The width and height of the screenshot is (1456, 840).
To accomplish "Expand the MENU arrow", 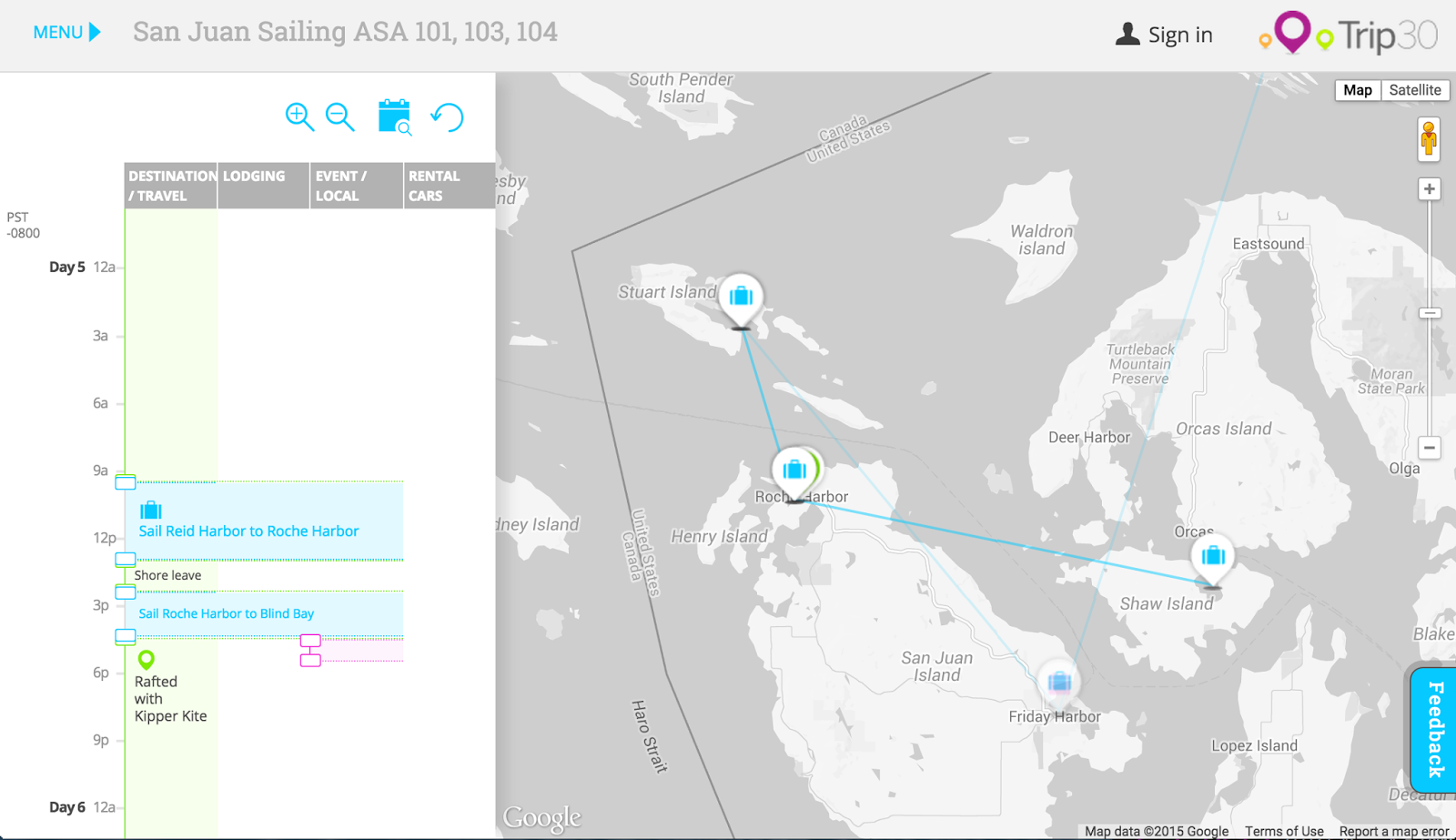I will tap(67, 33).
